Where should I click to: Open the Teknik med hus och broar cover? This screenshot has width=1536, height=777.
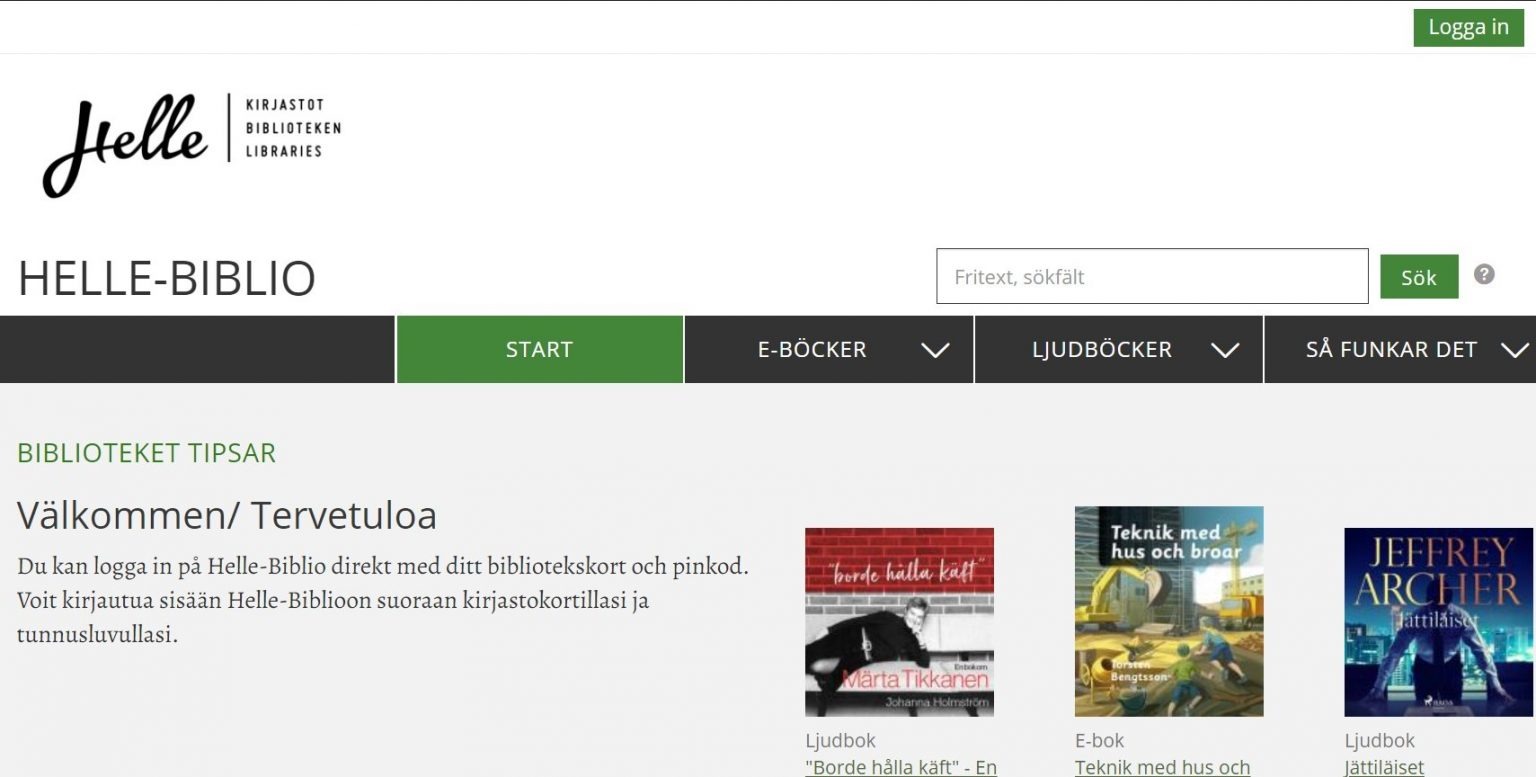(x=1168, y=611)
